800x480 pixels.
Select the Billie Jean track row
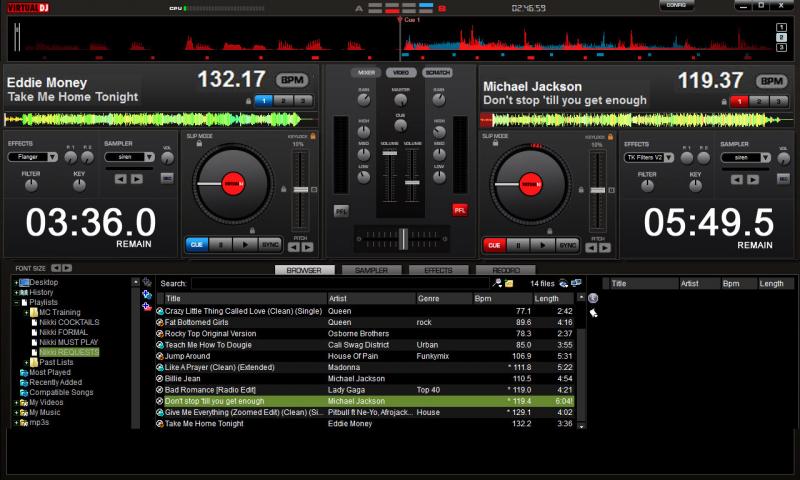(364, 378)
